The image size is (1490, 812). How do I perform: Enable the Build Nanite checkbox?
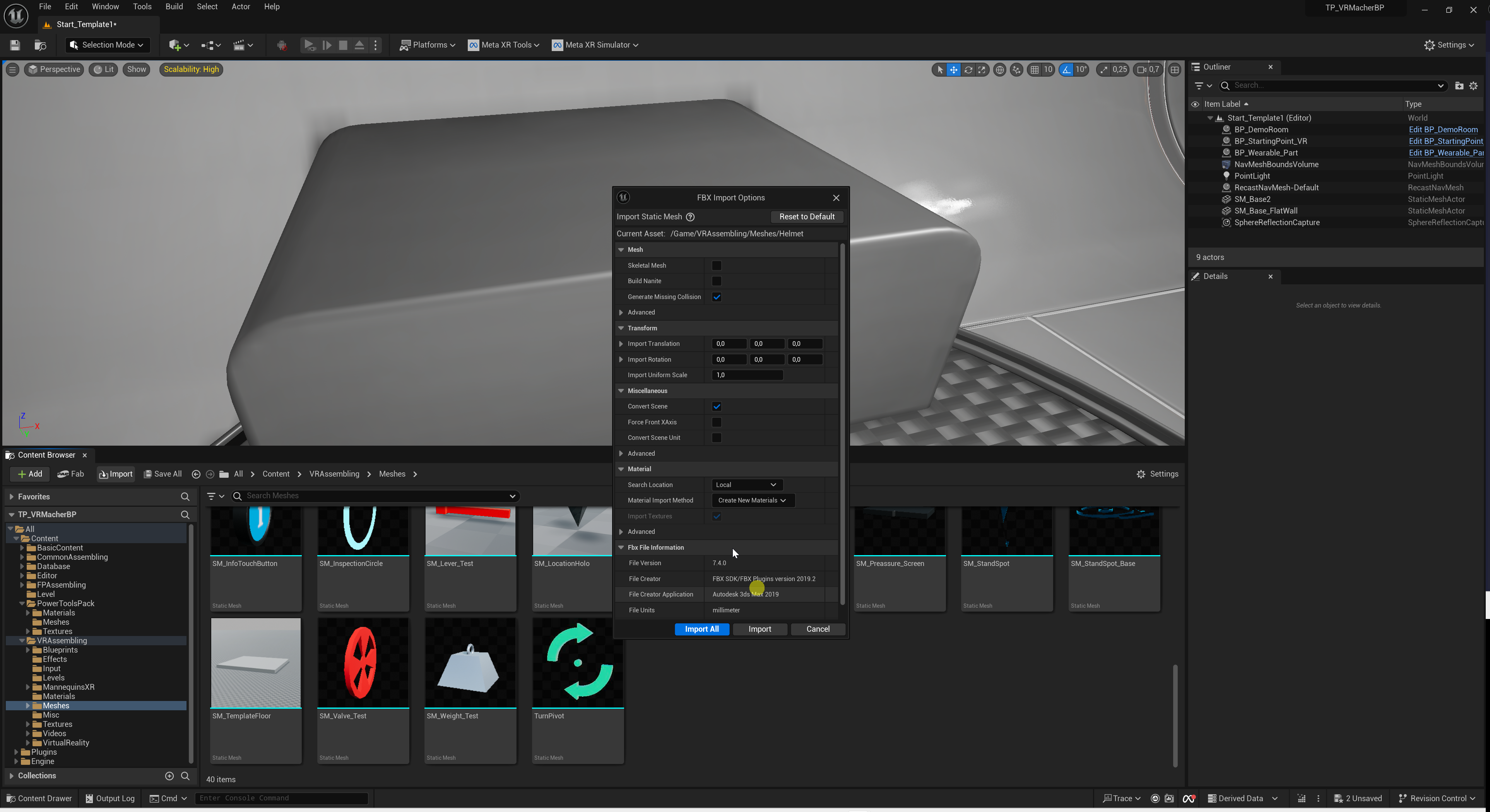point(716,281)
